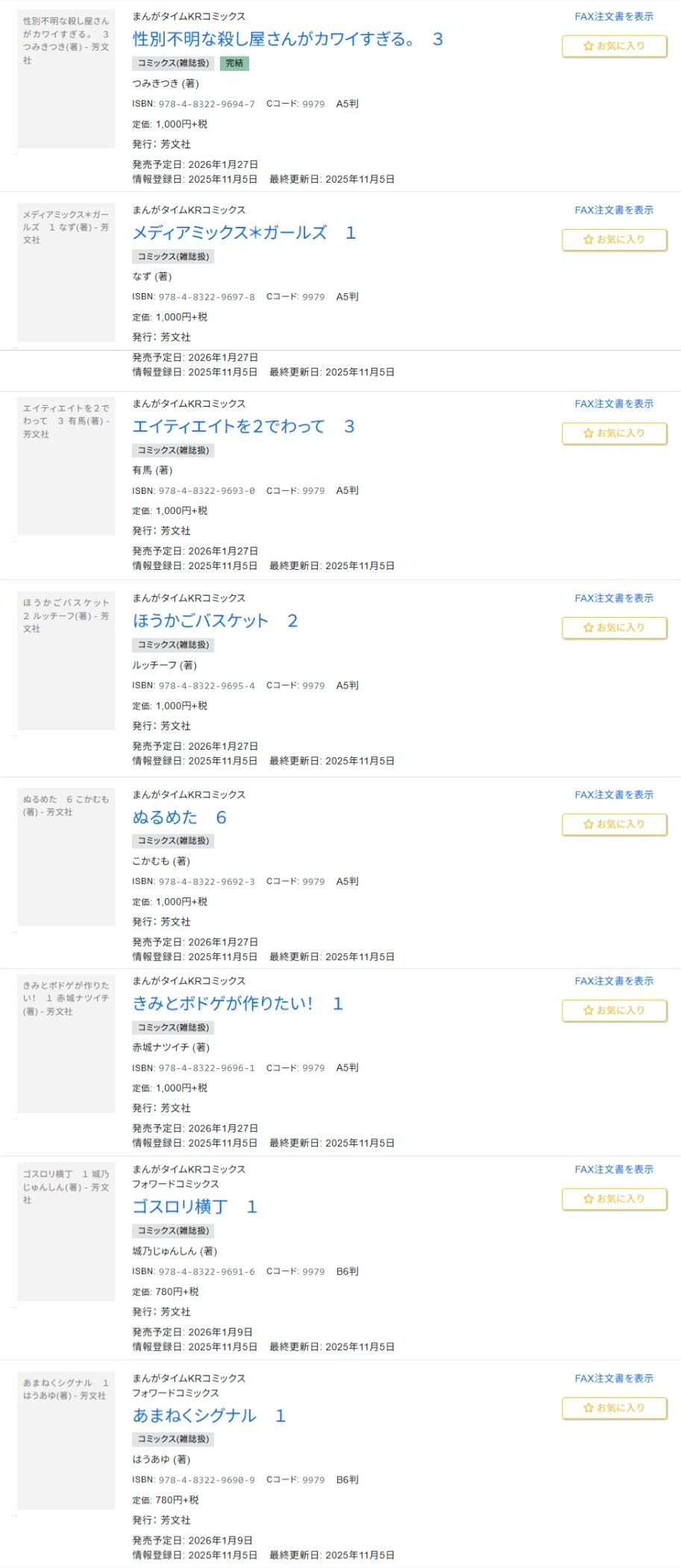
Task: Show FAX order form for きみとボドゲが作りたい! 1
Action: pyautogui.click(x=613, y=982)
